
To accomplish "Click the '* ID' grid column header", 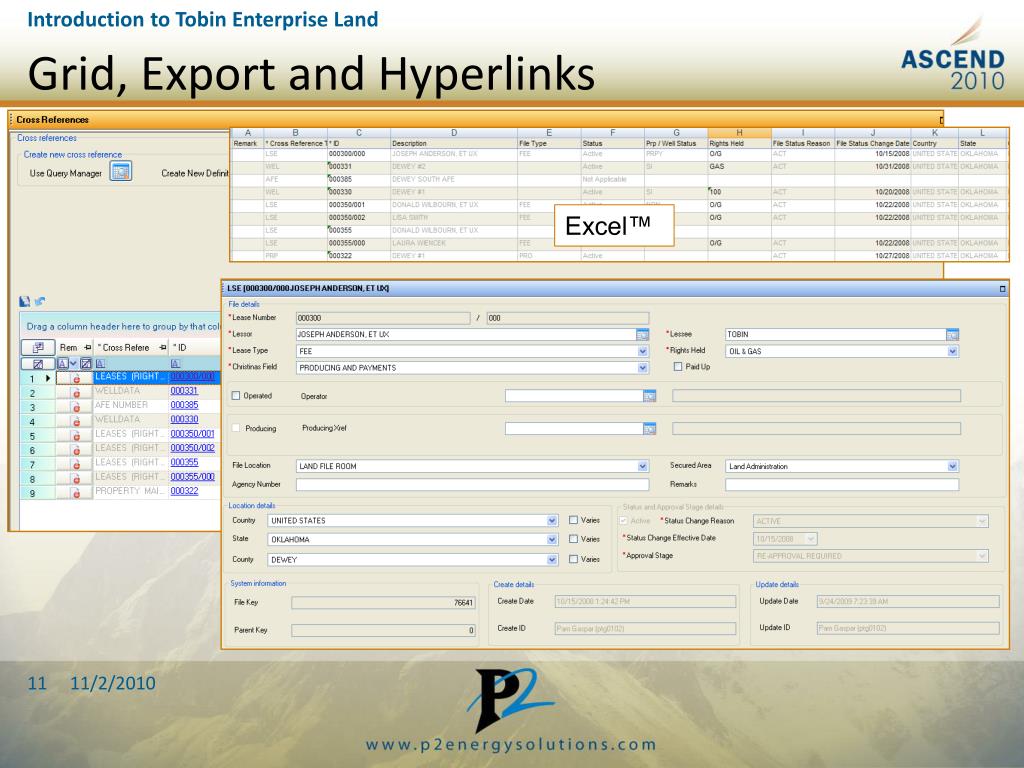I will [x=194, y=347].
